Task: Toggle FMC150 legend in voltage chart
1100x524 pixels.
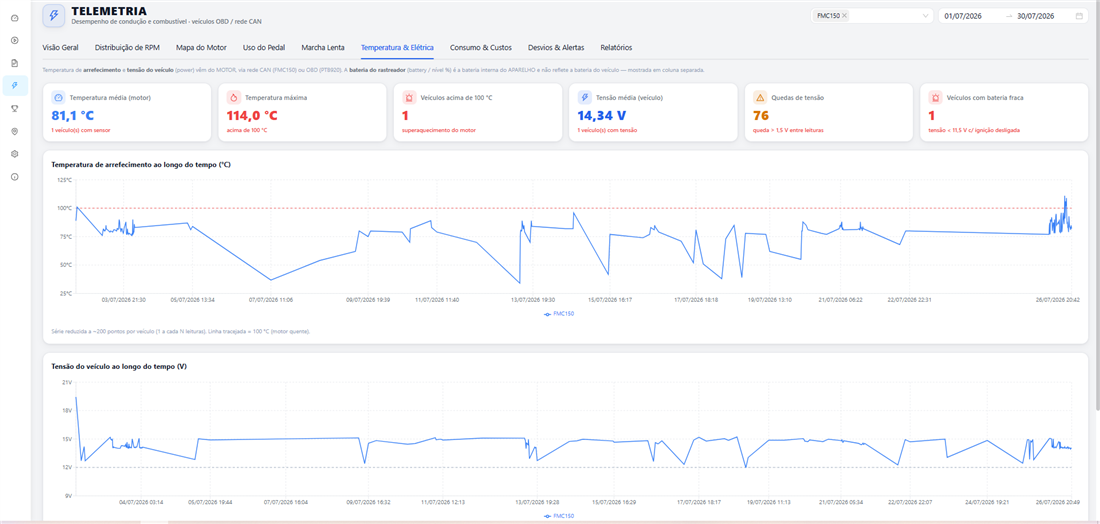Action: pos(559,516)
